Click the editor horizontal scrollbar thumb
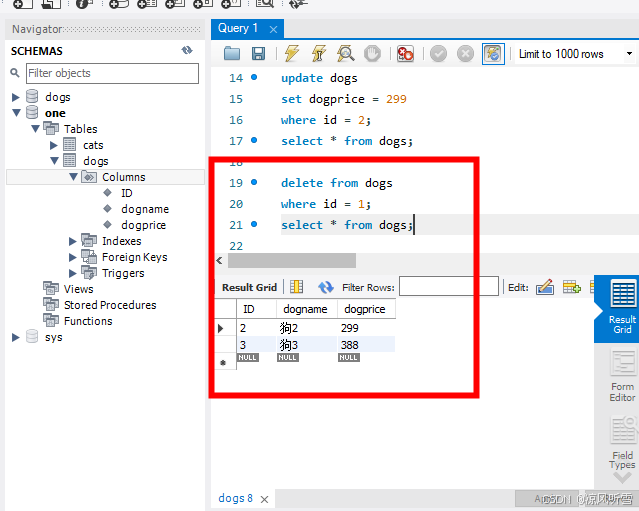The image size is (639, 511). coord(292,260)
